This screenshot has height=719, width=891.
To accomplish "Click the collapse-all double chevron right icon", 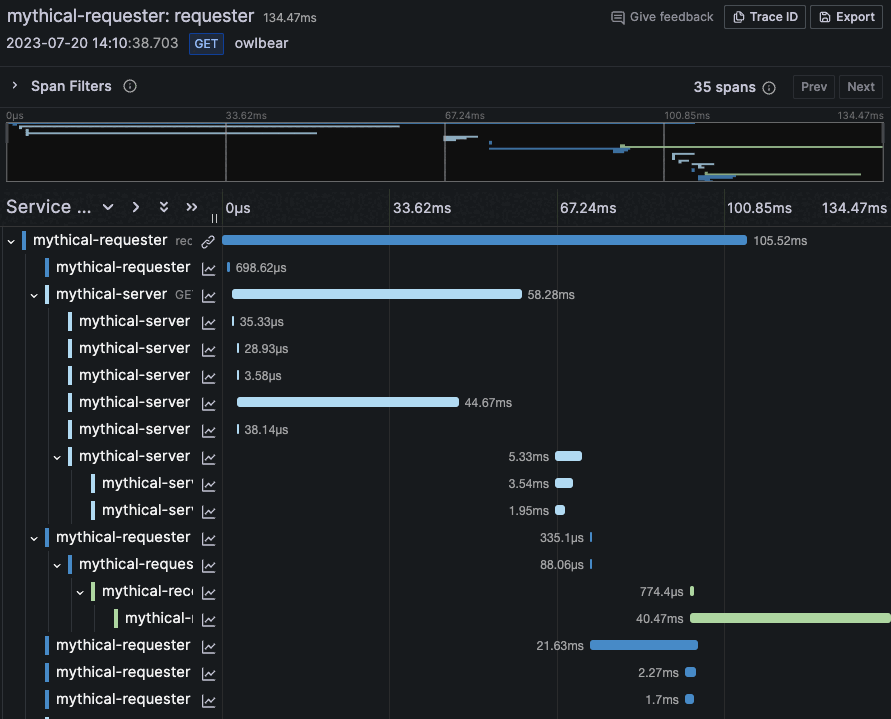I will pyautogui.click(x=191, y=207).
